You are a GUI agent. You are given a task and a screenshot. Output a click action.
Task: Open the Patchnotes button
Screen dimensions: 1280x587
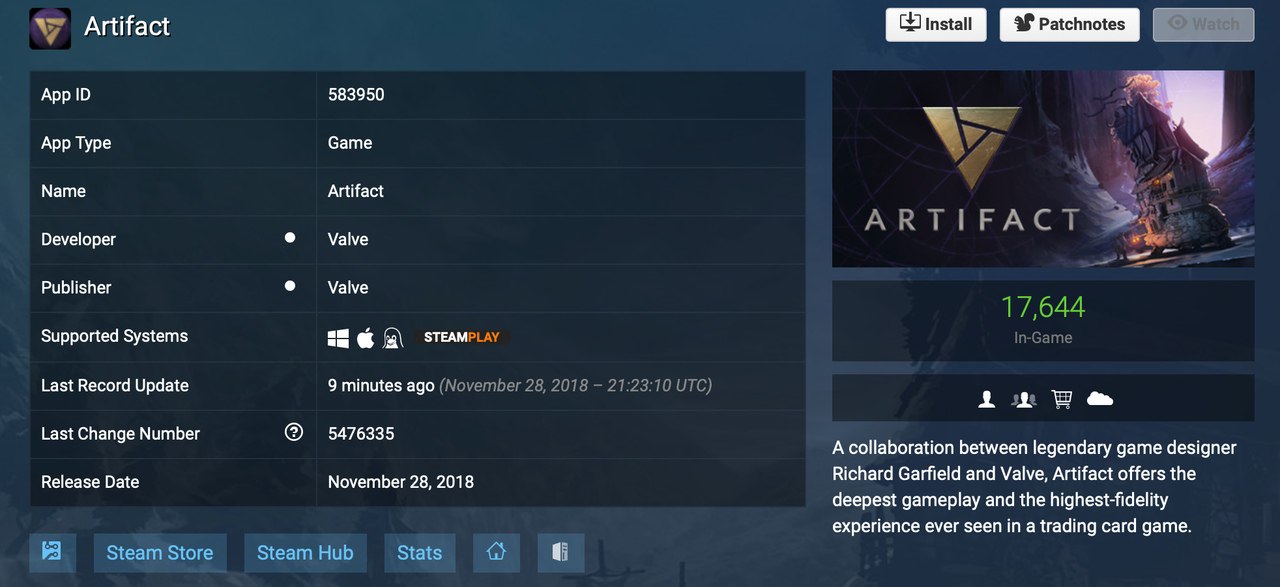[x=1070, y=24]
